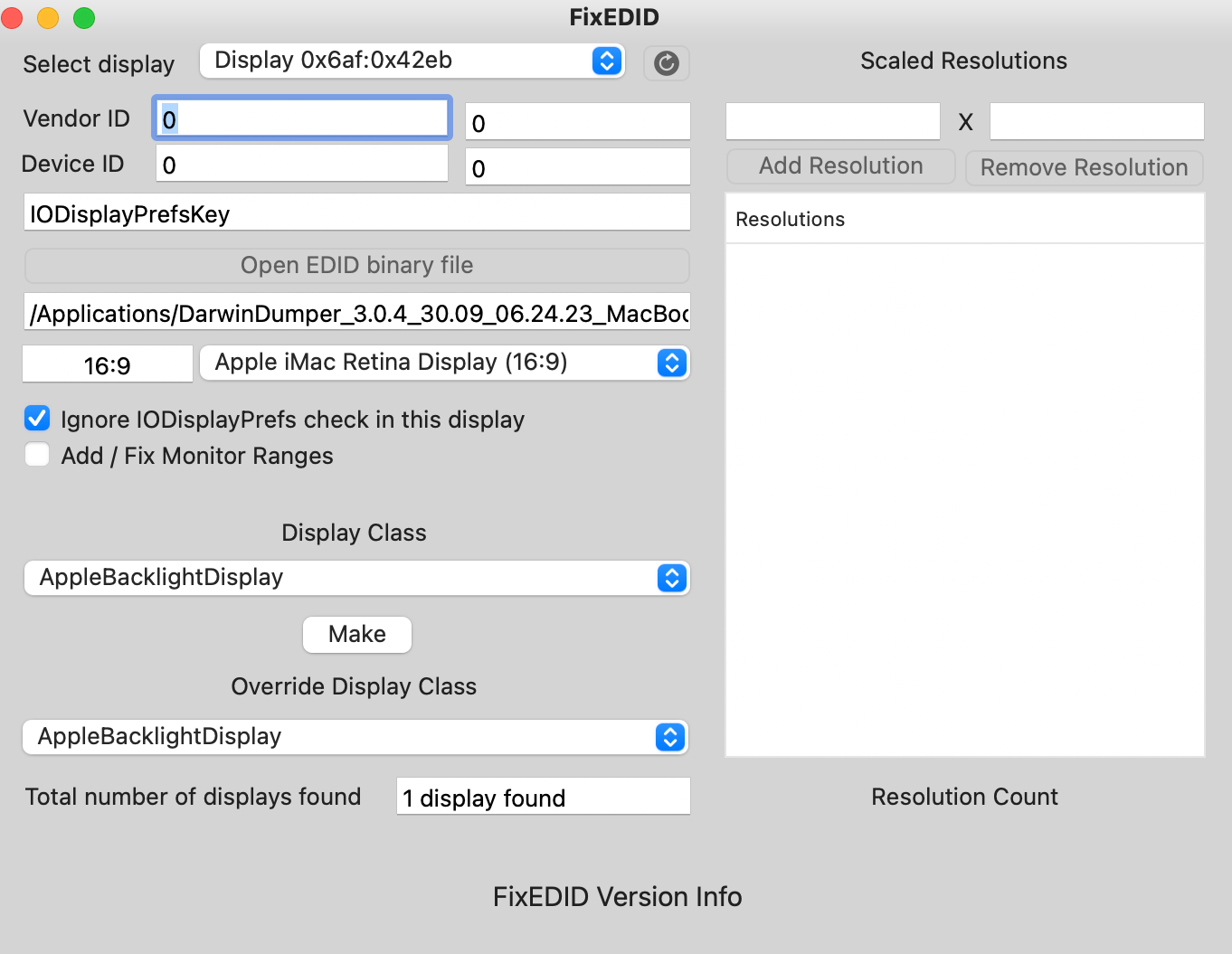This screenshot has width=1232, height=954.
Task: Click the Remove Resolution button
Action: 1084,167
